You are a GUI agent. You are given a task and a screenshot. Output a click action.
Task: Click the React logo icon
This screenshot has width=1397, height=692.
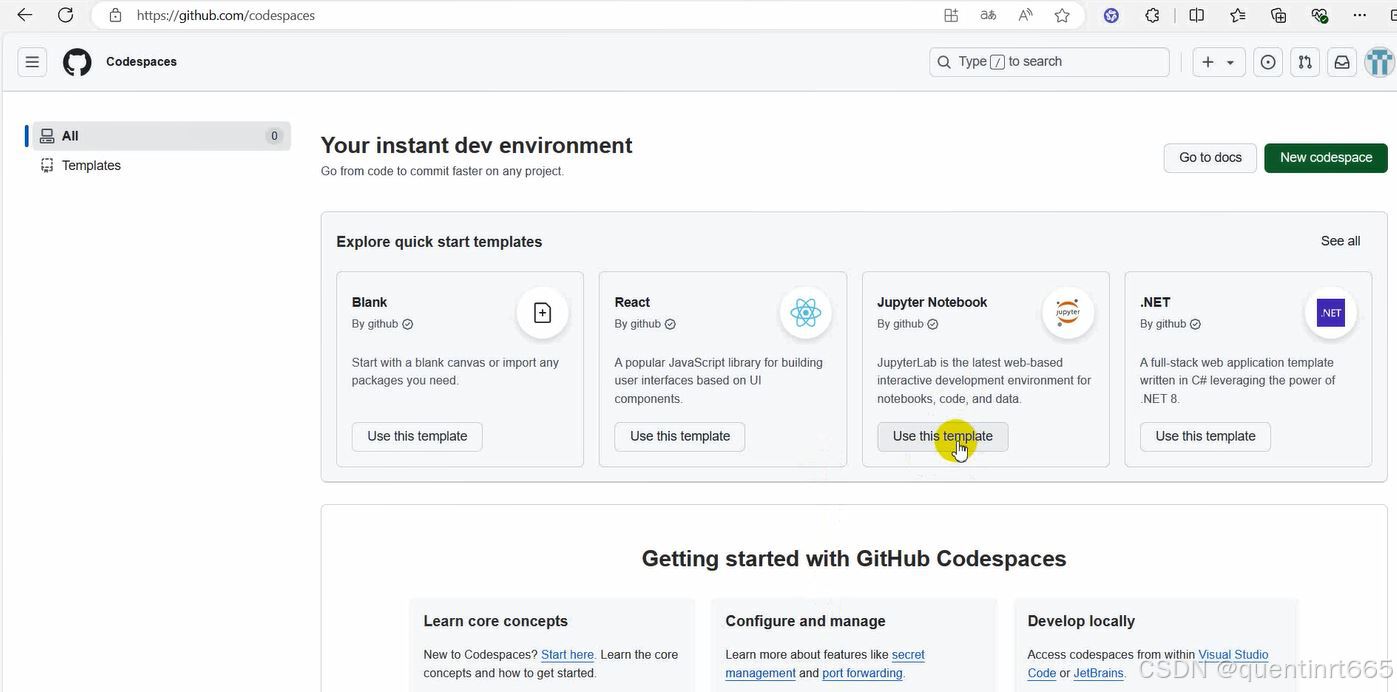click(x=805, y=313)
